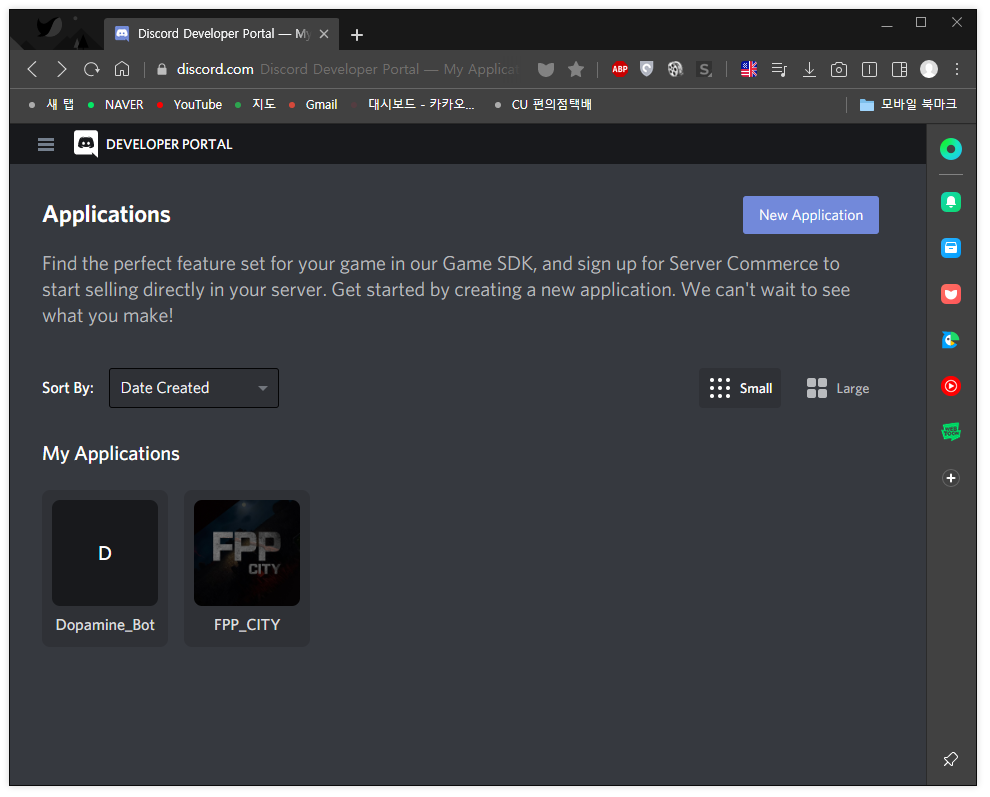990x797 pixels.
Task: Open the blue parrot sidebar icon
Action: point(951,340)
